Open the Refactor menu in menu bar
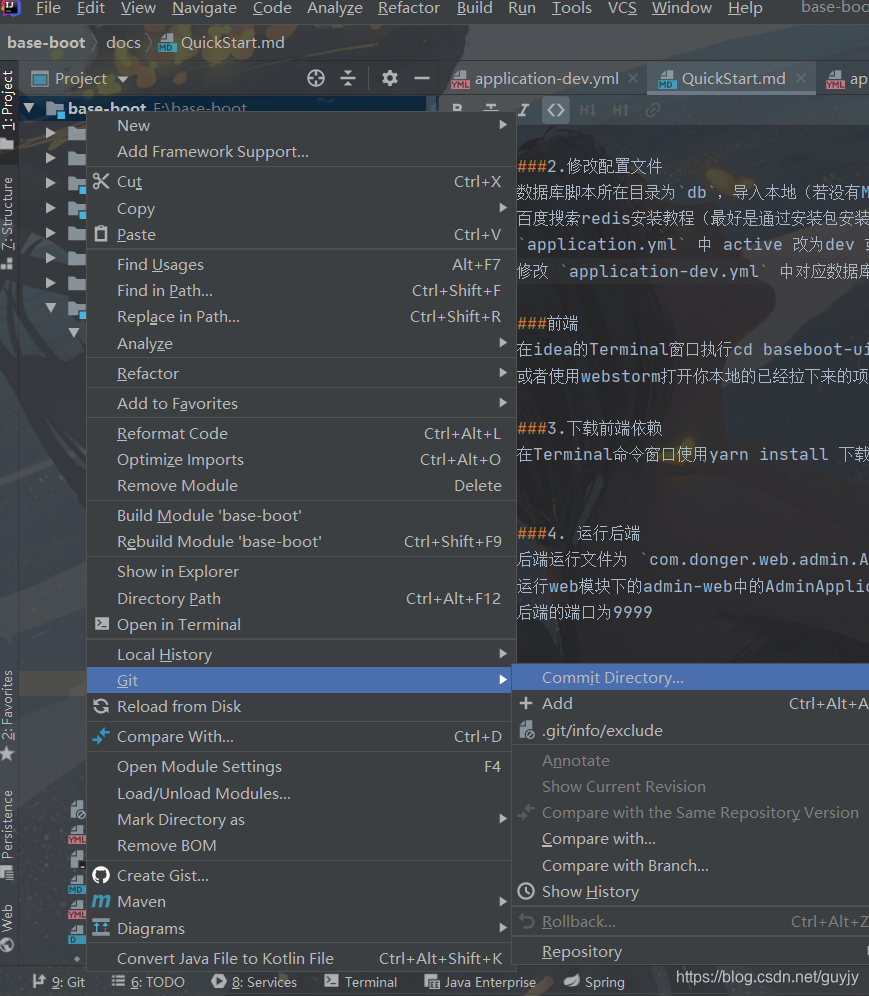Viewport: 869px width, 996px height. pyautogui.click(x=408, y=9)
